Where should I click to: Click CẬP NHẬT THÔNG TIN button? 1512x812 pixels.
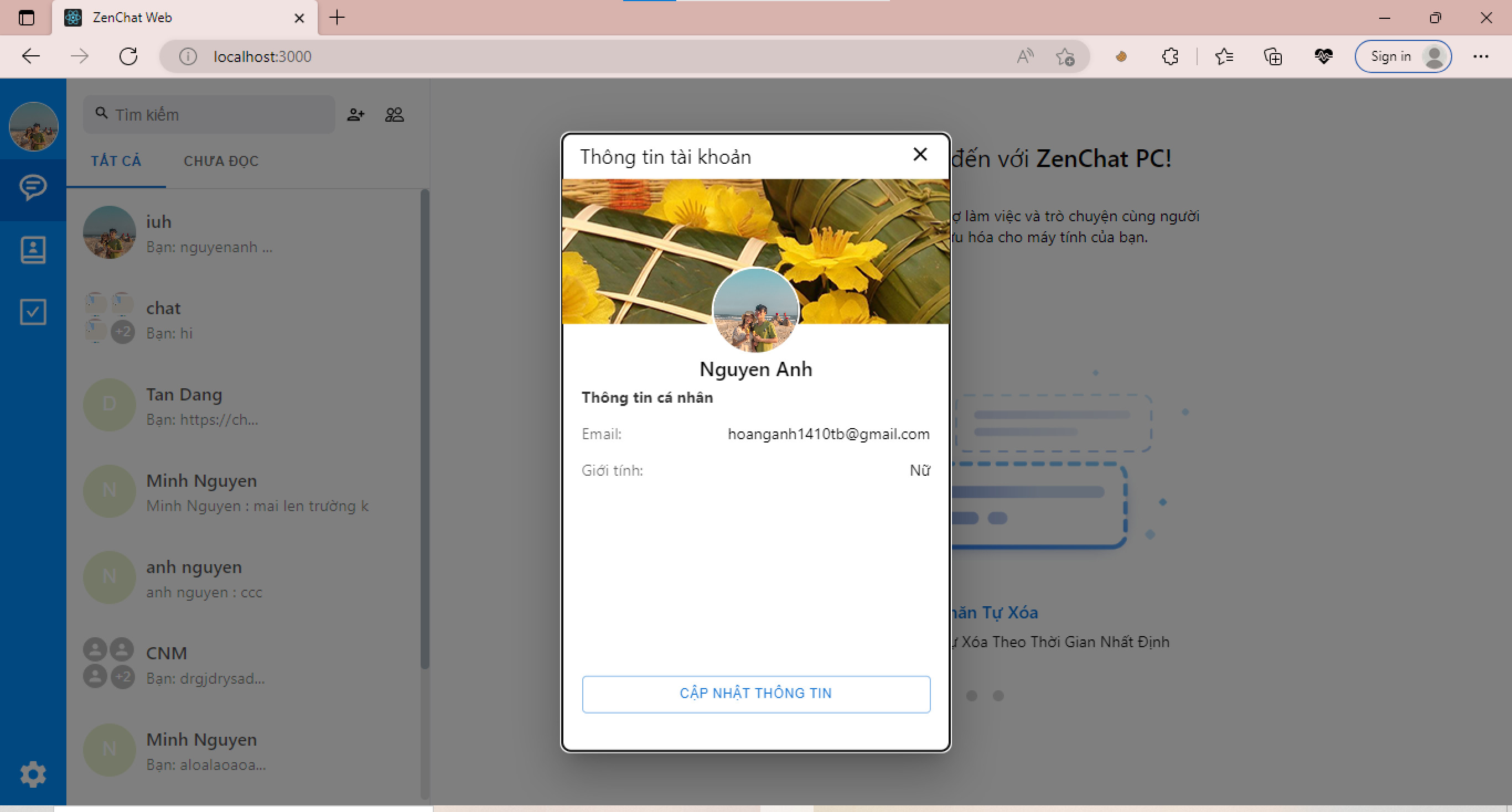pos(755,694)
